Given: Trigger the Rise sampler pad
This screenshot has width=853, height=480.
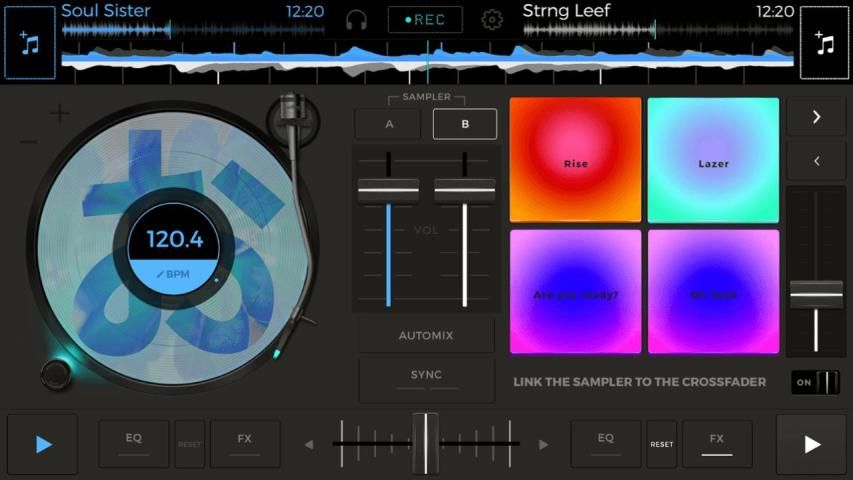Looking at the screenshot, I should tap(575, 160).
